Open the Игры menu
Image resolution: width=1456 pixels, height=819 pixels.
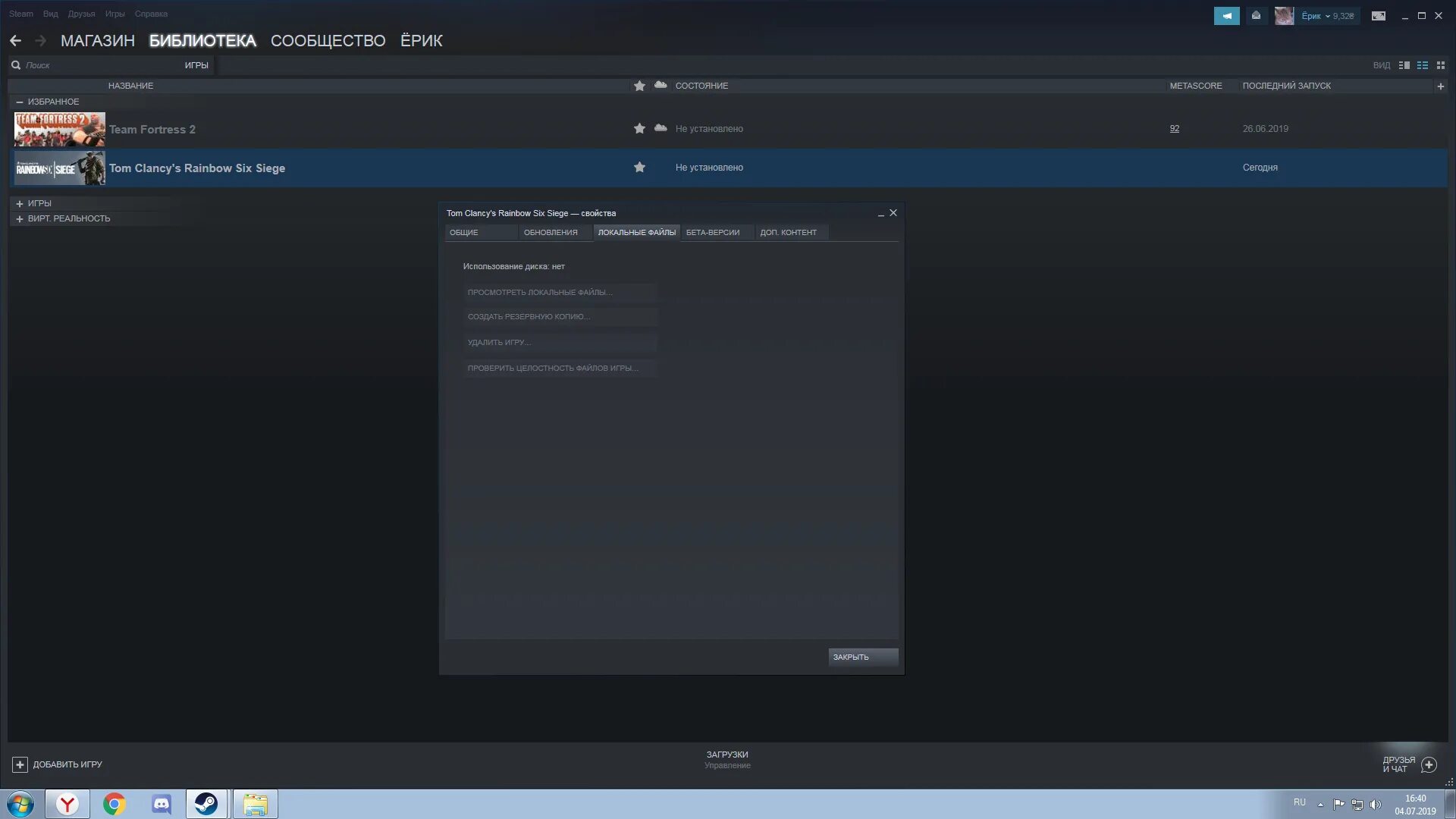[115, 14]
